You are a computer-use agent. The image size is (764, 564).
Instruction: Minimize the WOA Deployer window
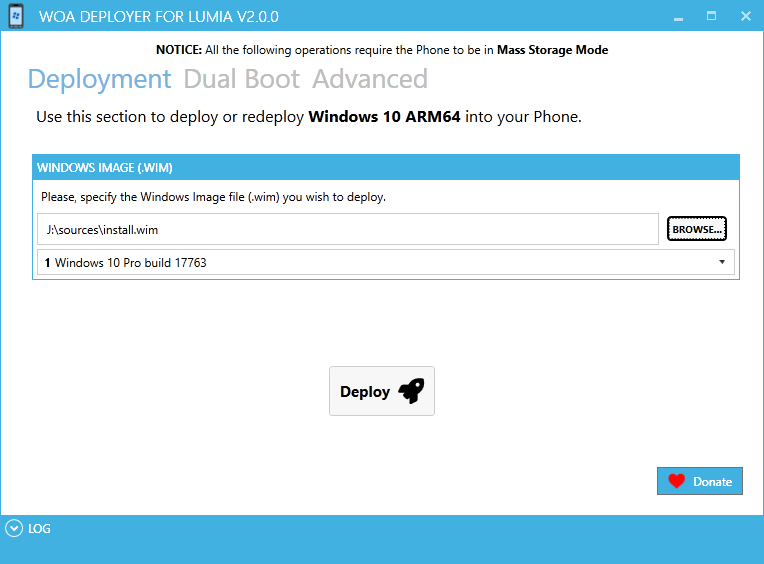pyautogui.click(x=678, y=17)
